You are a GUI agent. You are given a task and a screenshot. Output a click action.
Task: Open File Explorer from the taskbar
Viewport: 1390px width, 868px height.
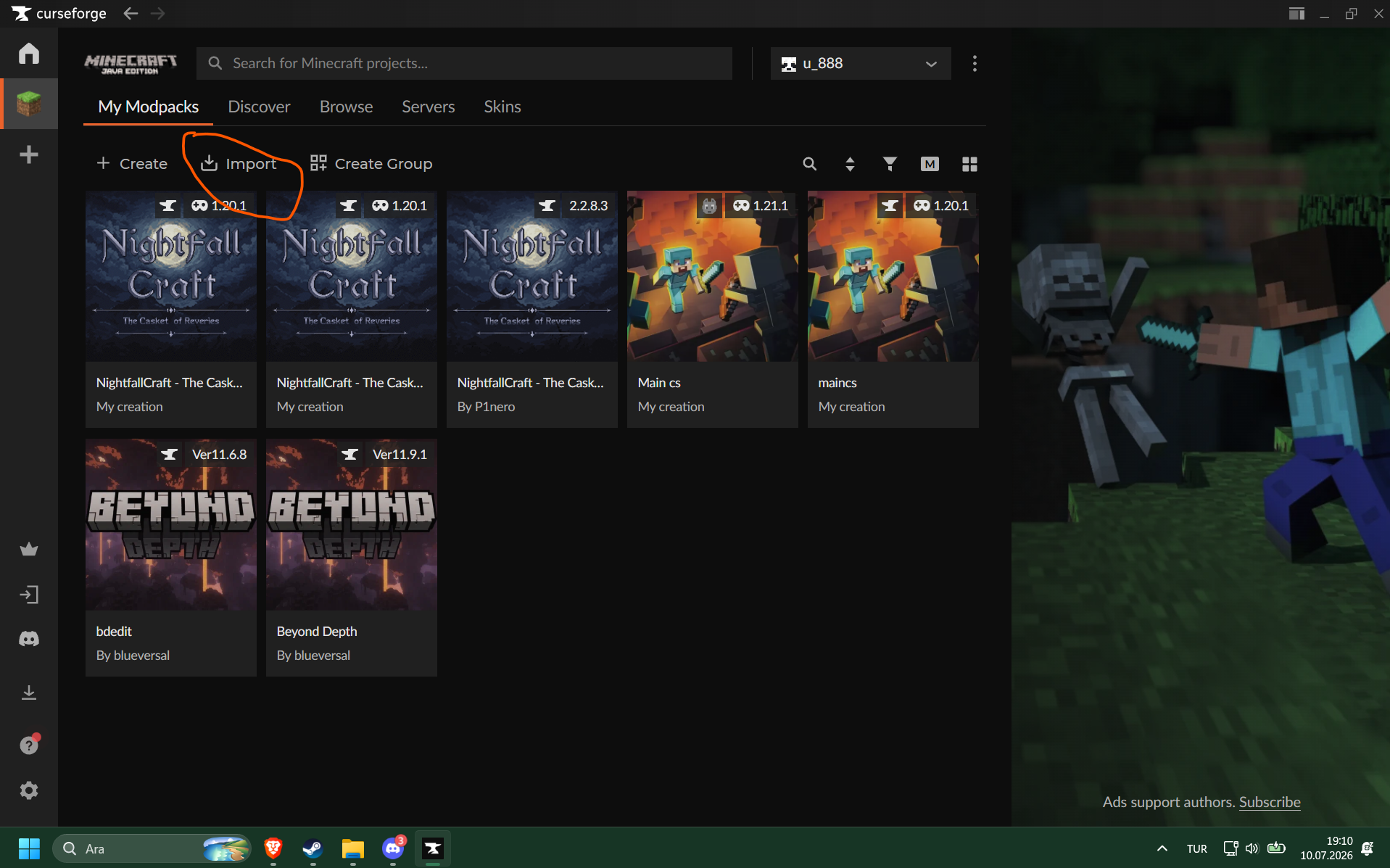(352, 848)
